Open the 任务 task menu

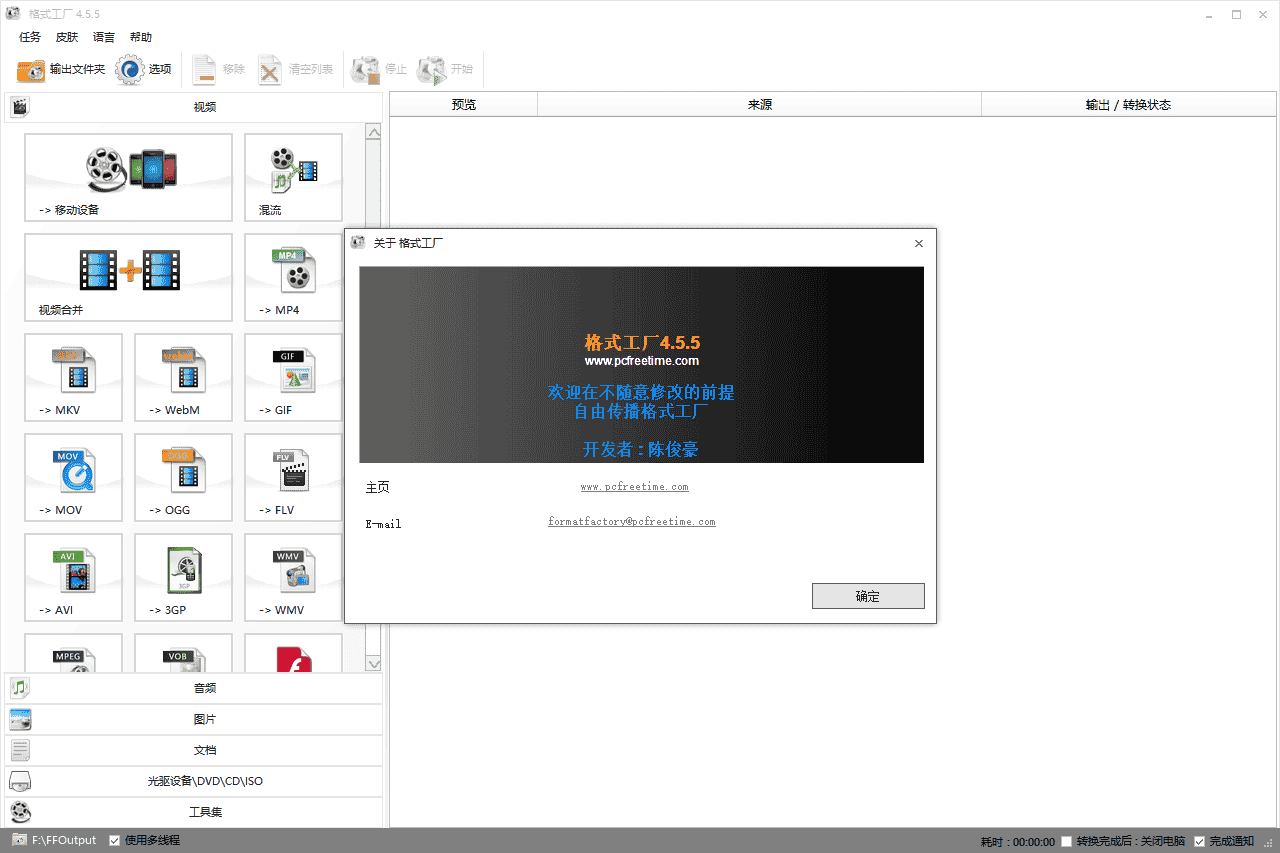click(x=29, y=37)
